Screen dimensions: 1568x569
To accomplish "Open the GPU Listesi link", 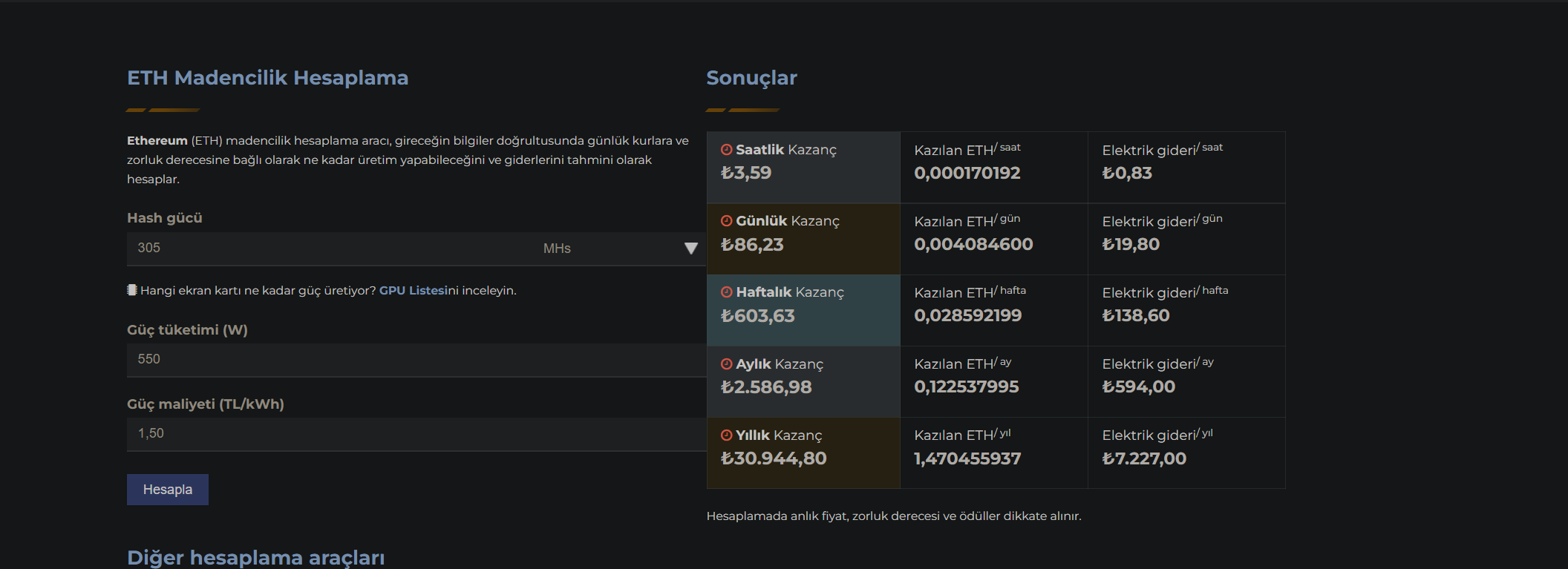I will pyautogui.click(x=418, y=291).
